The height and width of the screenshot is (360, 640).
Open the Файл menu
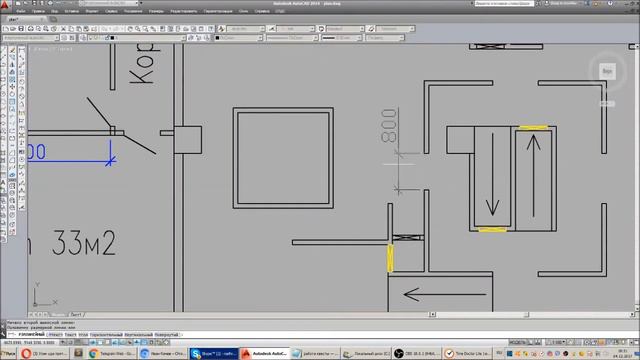(20, 11)
